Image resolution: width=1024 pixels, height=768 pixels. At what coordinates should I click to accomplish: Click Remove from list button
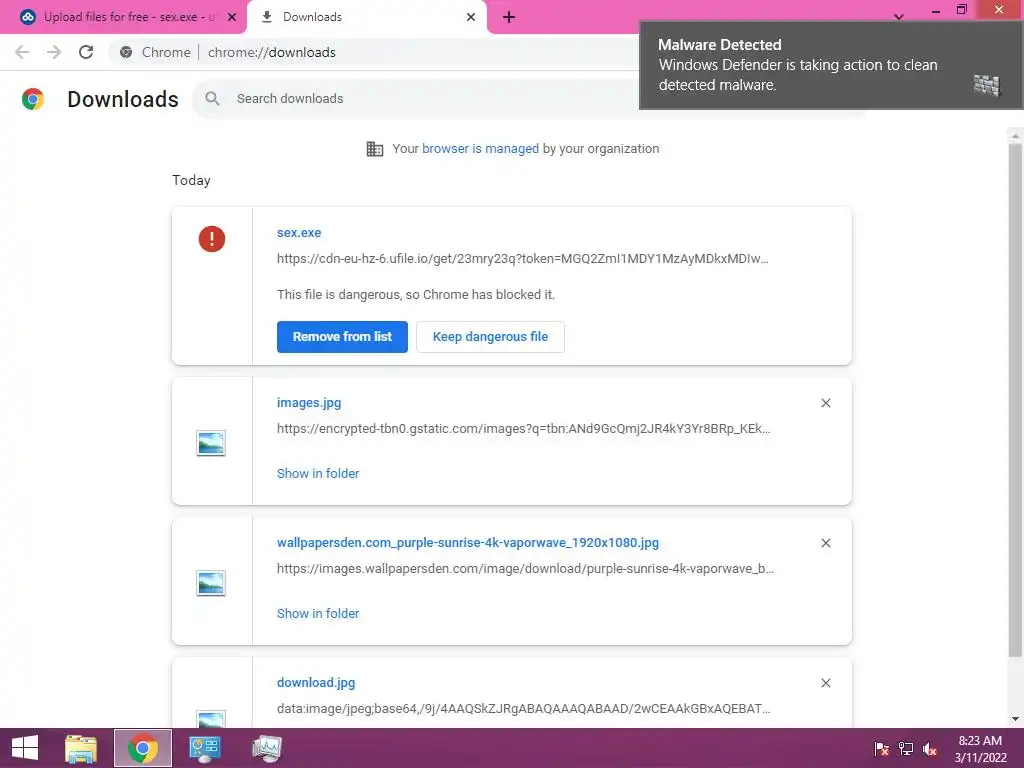pos(342,337)
